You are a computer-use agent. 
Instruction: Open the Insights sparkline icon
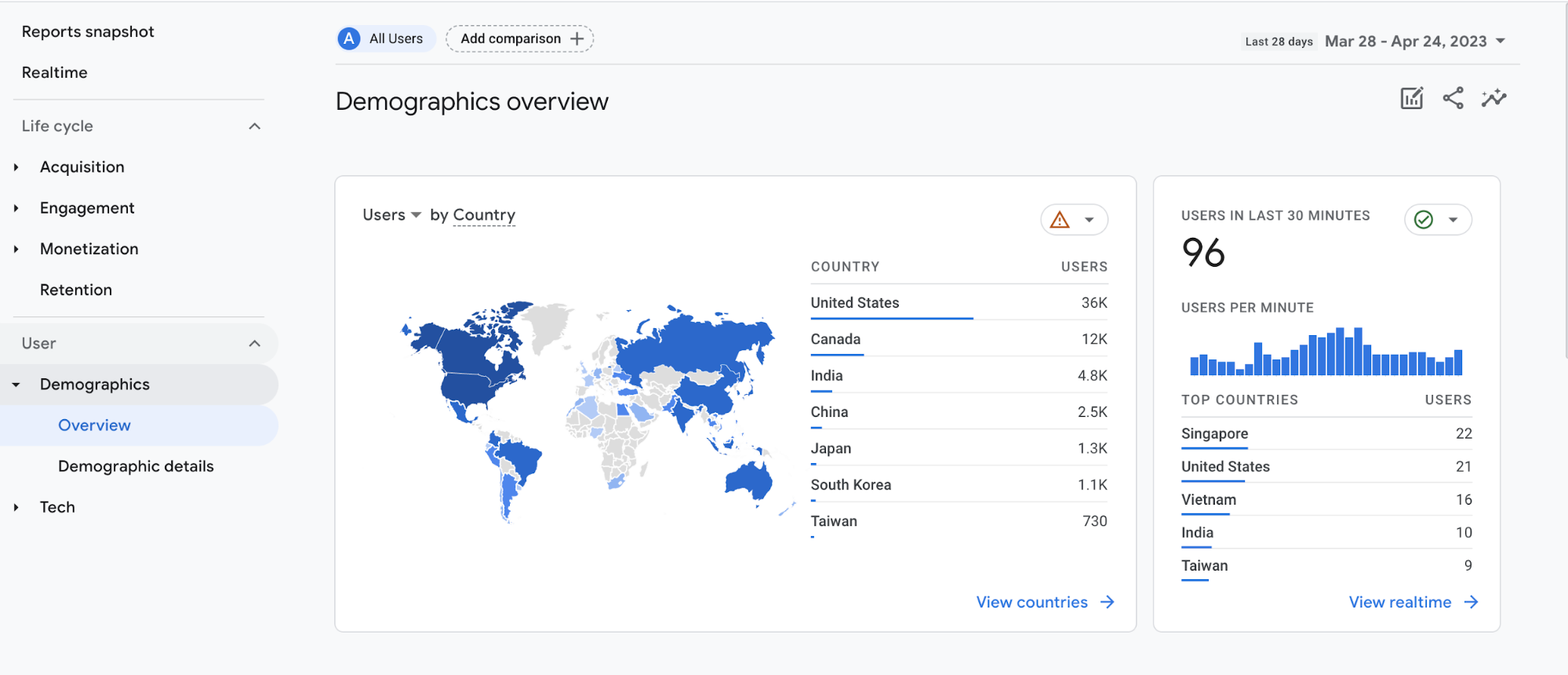pyautogui.click(x=1494, y=98)
